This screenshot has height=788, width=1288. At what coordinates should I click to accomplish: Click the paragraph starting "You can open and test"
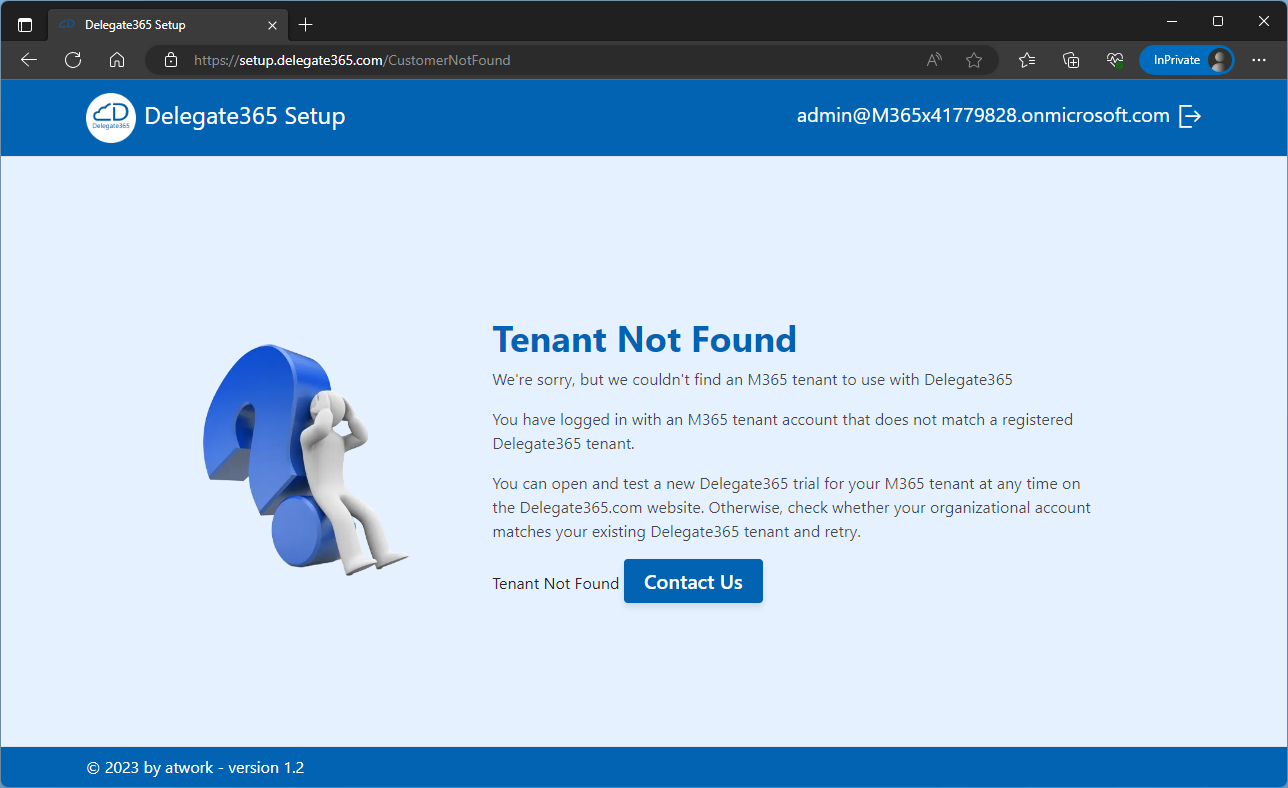(x=792, y=508)
